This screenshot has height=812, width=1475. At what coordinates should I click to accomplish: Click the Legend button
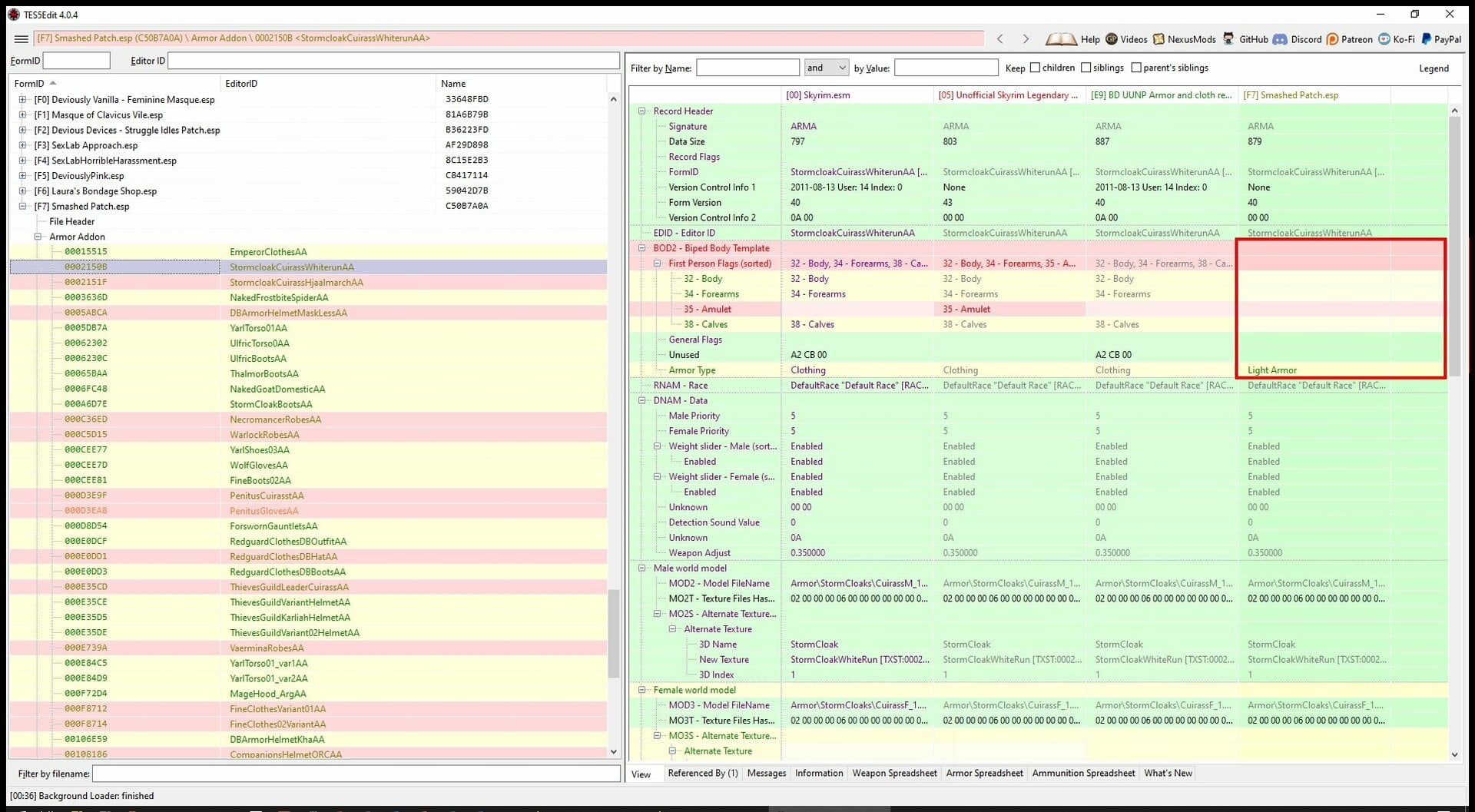(x=1434, y=68)
